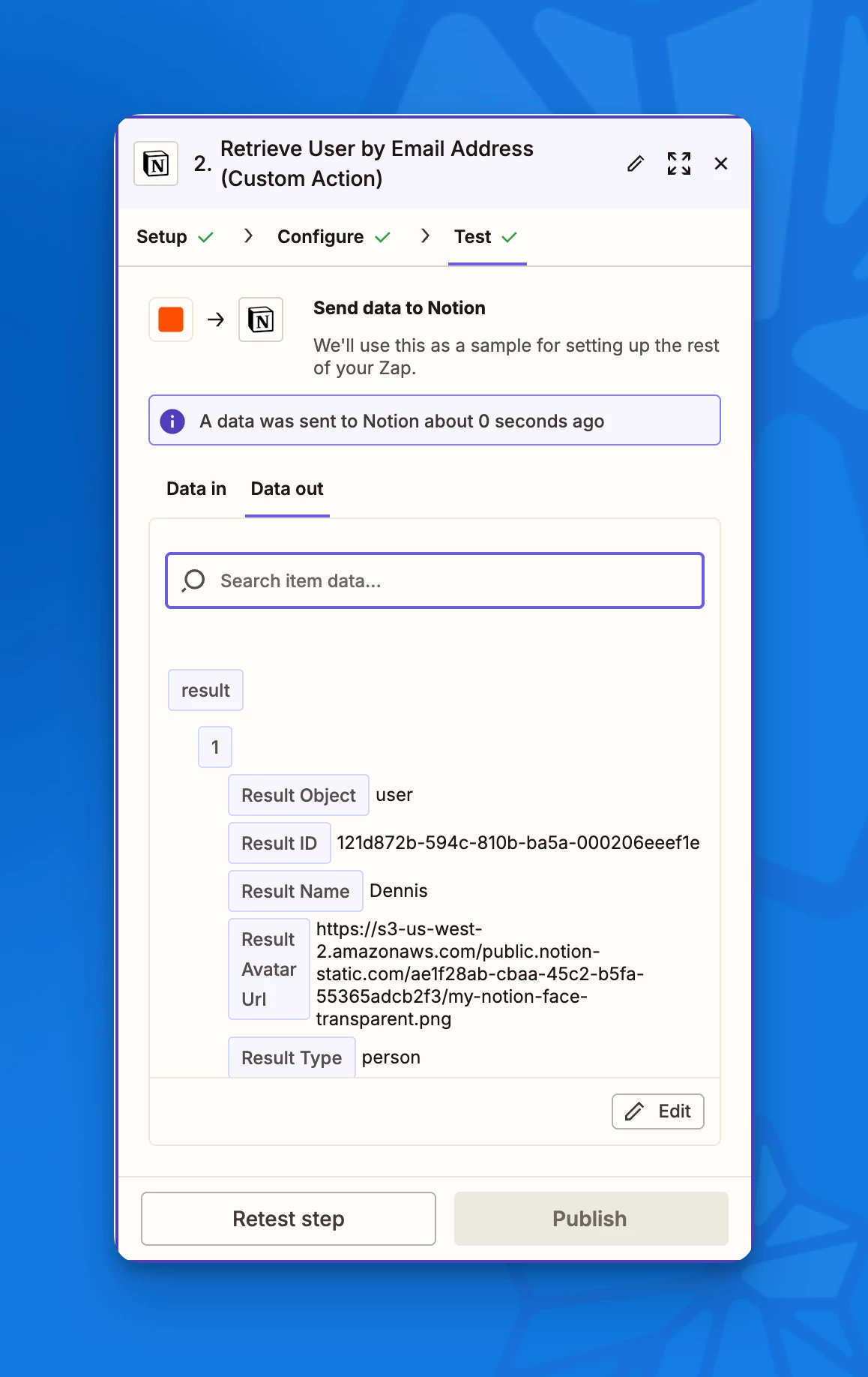Click the 'Send data to Notion' heading
This screenshot has height=1377, width=868.
click(400, 308)
